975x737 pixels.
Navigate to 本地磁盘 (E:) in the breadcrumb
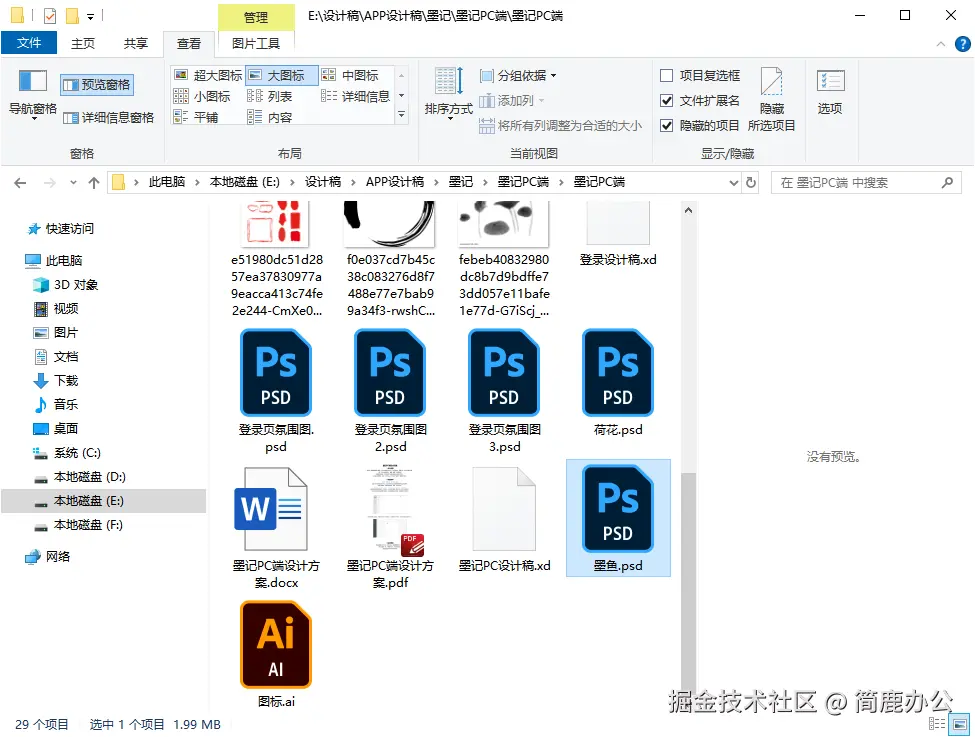pyautogui.click(x=244, y=182)
